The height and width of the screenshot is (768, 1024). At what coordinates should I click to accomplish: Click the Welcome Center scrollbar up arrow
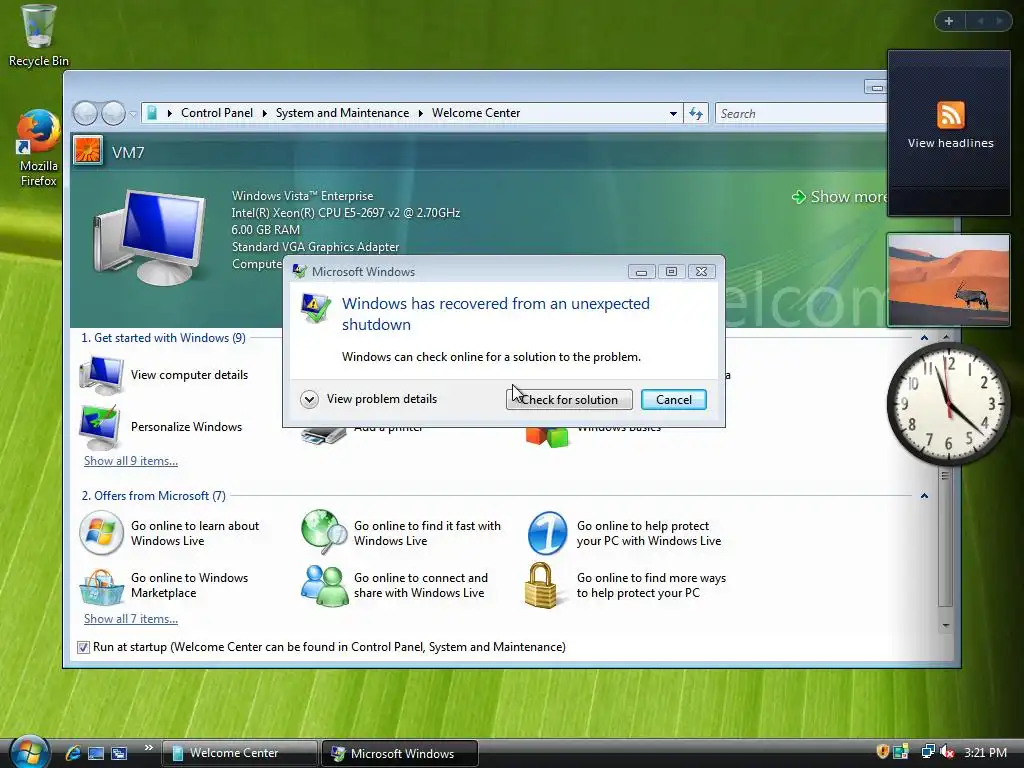click(946, 337)
